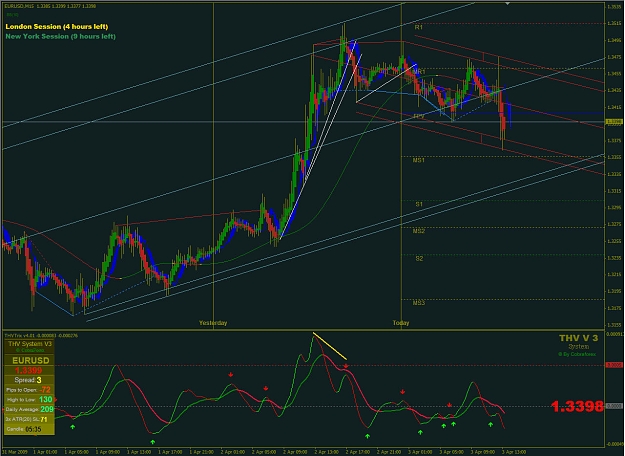625x456 pixels.
Task: Click the red arrow below the yellow trendline
Action: pyautogui.click(x=346, y=366)
